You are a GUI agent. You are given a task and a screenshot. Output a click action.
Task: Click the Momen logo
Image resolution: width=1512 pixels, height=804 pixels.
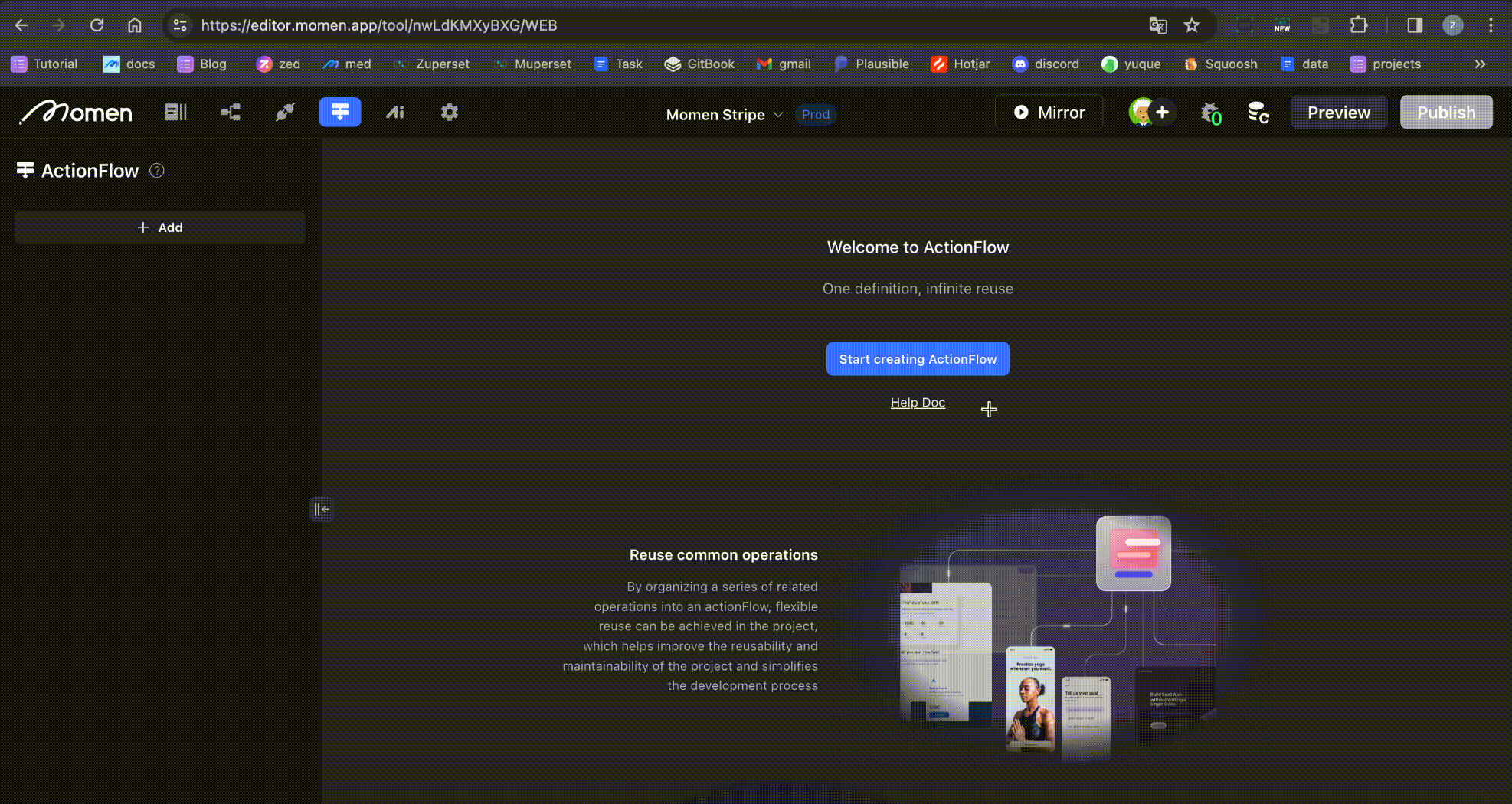tap(76, 113)
